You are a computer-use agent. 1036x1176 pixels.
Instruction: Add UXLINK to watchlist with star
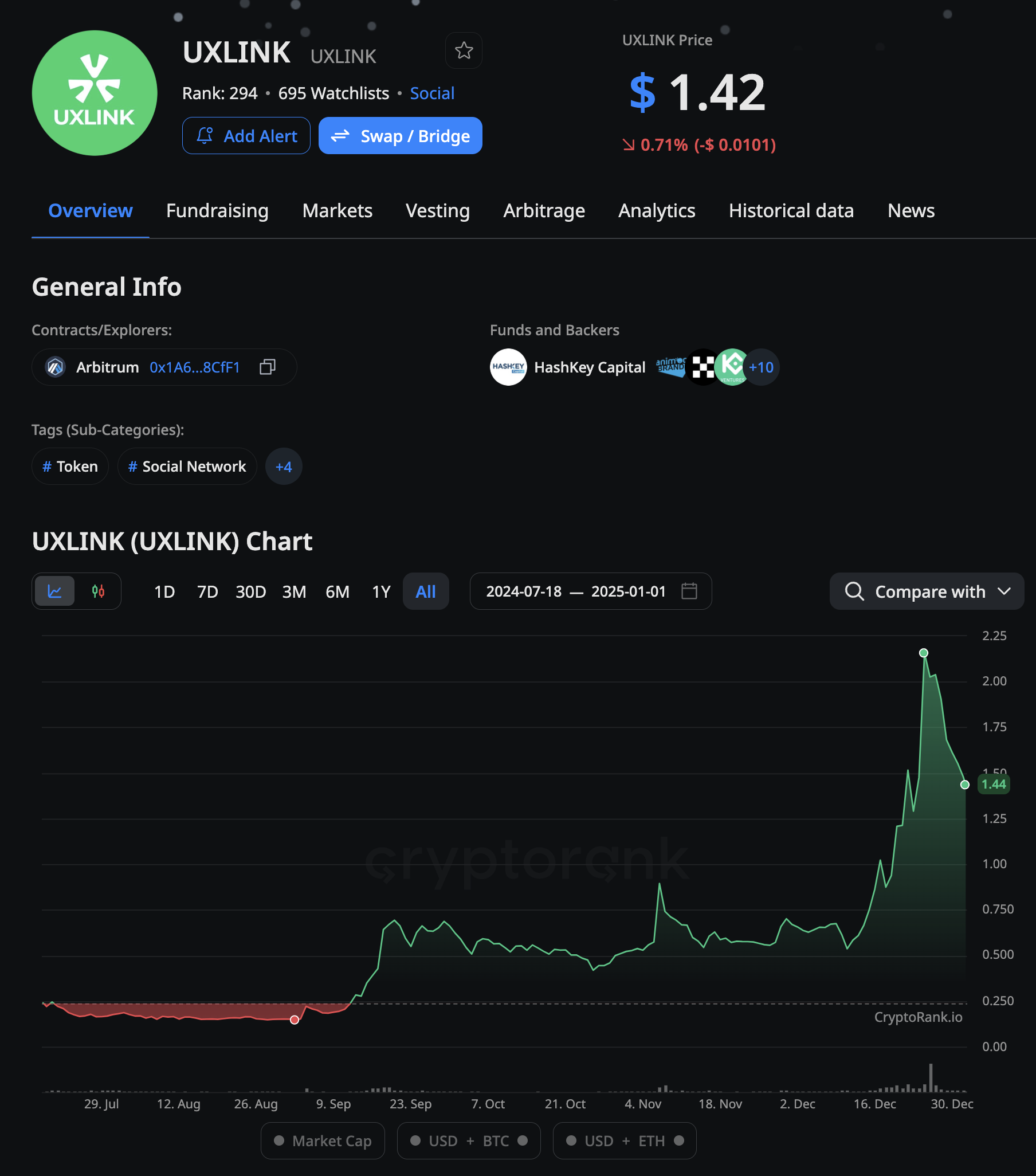464,50
